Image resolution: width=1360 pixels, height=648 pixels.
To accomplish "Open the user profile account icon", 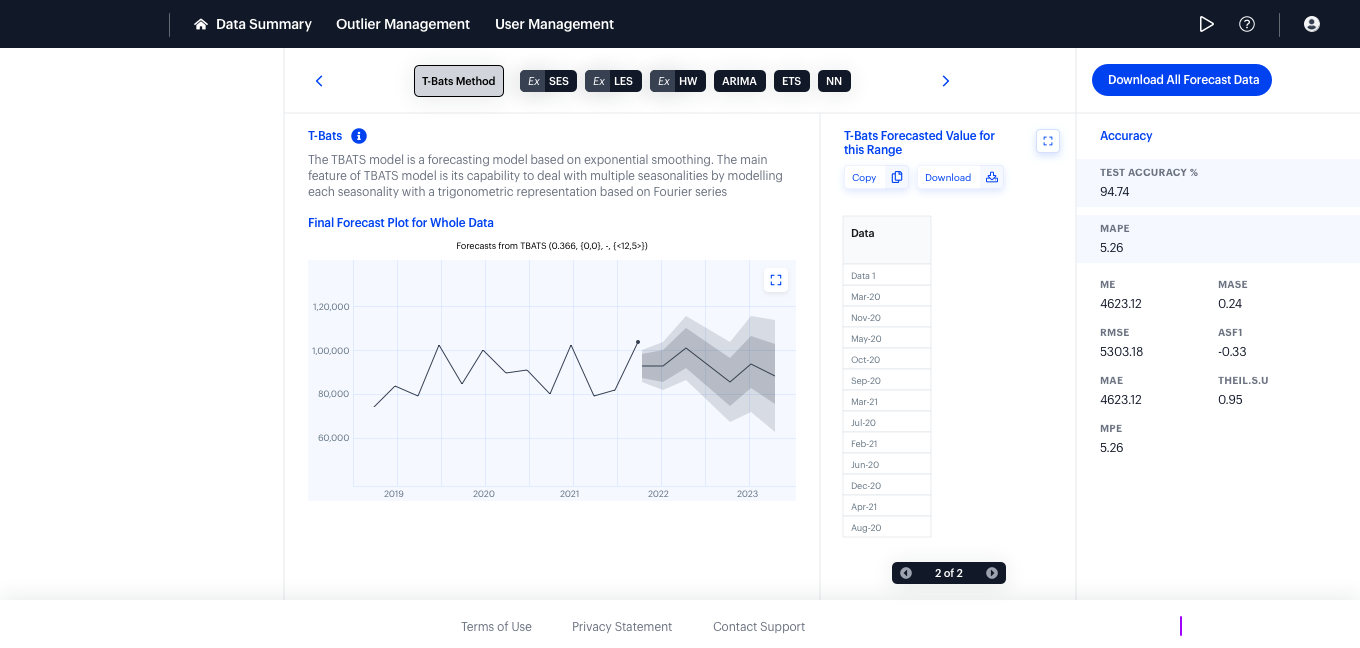I will click(1312, 24).
